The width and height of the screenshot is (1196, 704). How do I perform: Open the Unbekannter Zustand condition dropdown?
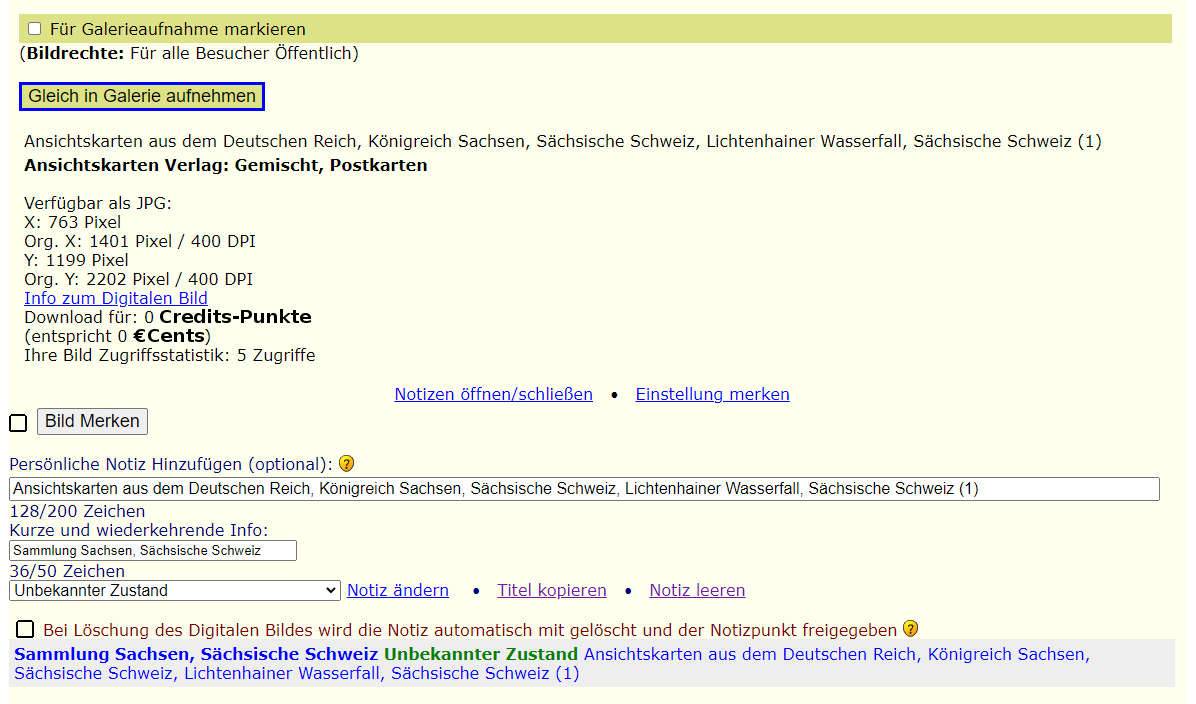pyautogui.click(x=175, y=591)
